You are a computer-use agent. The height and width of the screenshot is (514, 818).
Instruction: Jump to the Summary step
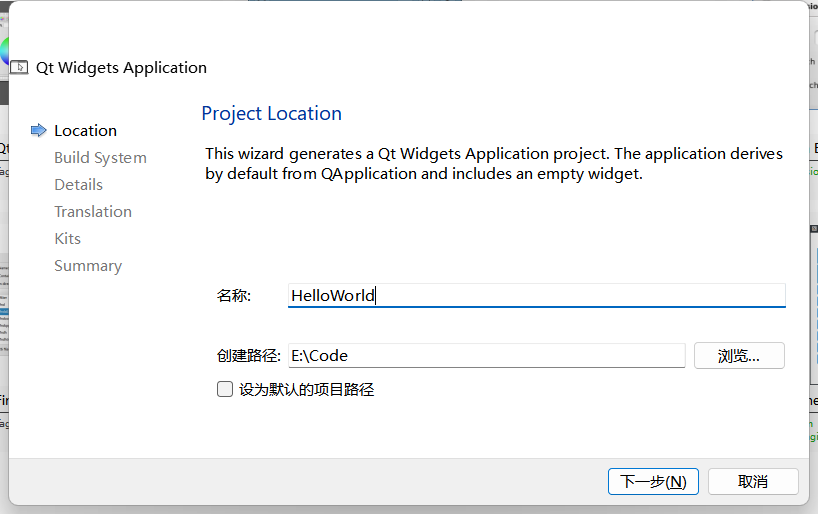[88, 265]
